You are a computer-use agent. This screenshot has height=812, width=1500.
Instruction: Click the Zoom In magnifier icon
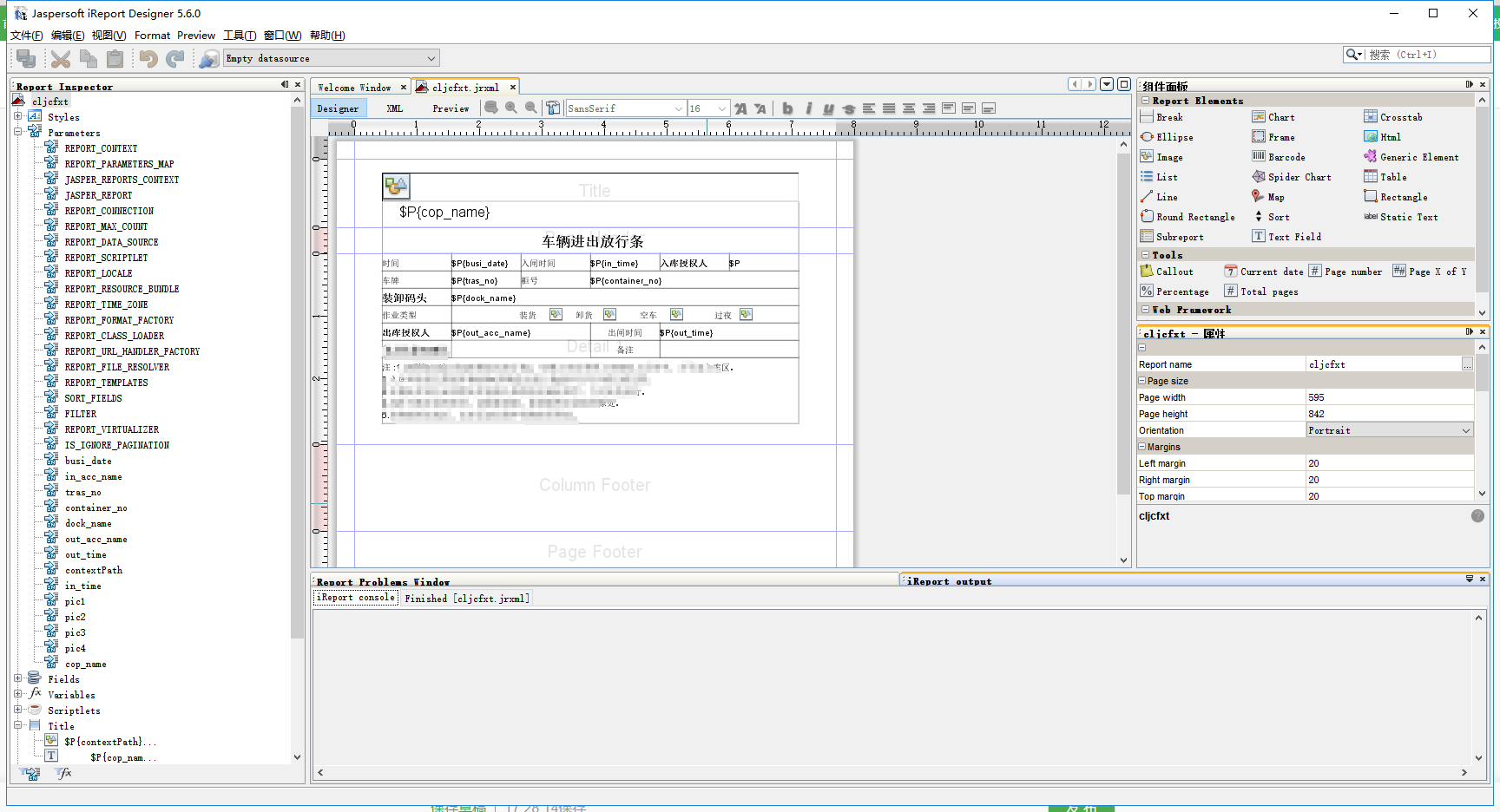point(511,108)
